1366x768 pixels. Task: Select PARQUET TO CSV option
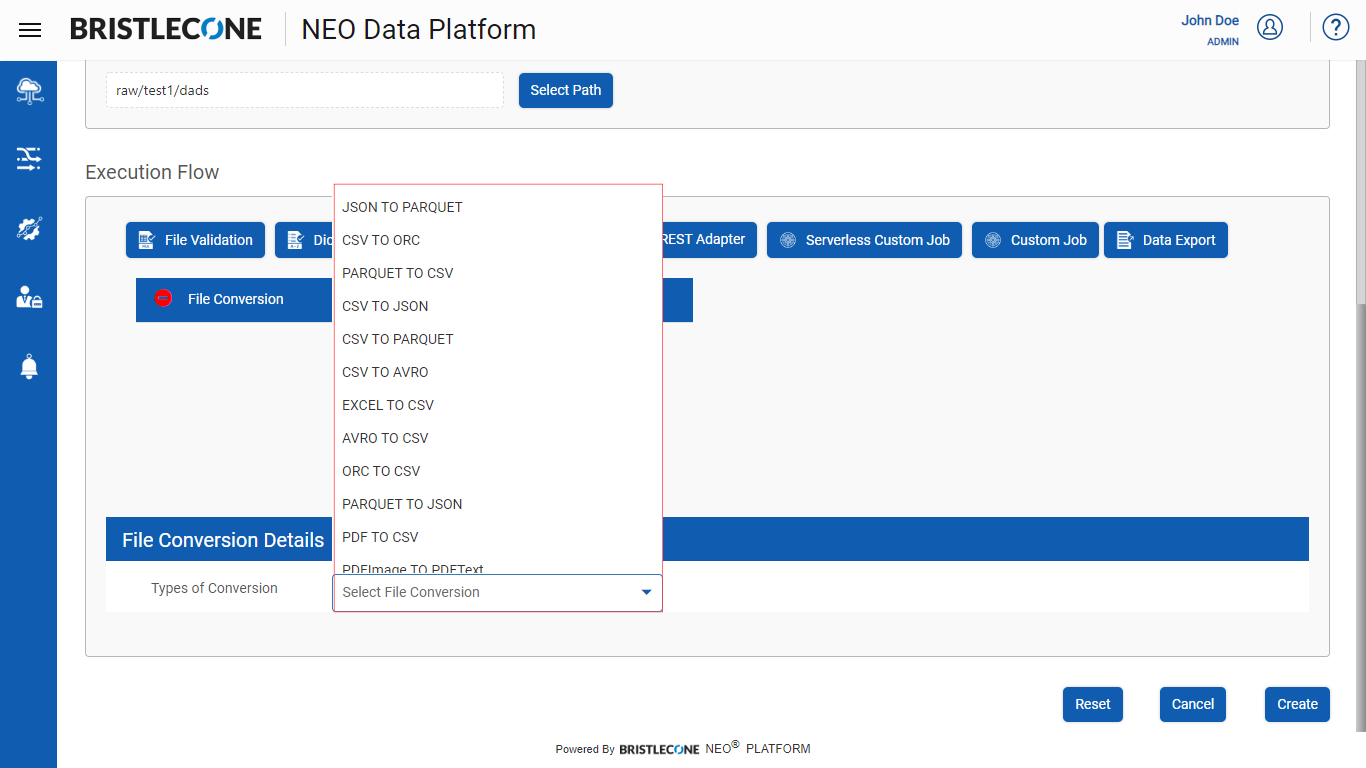[x=498, y=273]
